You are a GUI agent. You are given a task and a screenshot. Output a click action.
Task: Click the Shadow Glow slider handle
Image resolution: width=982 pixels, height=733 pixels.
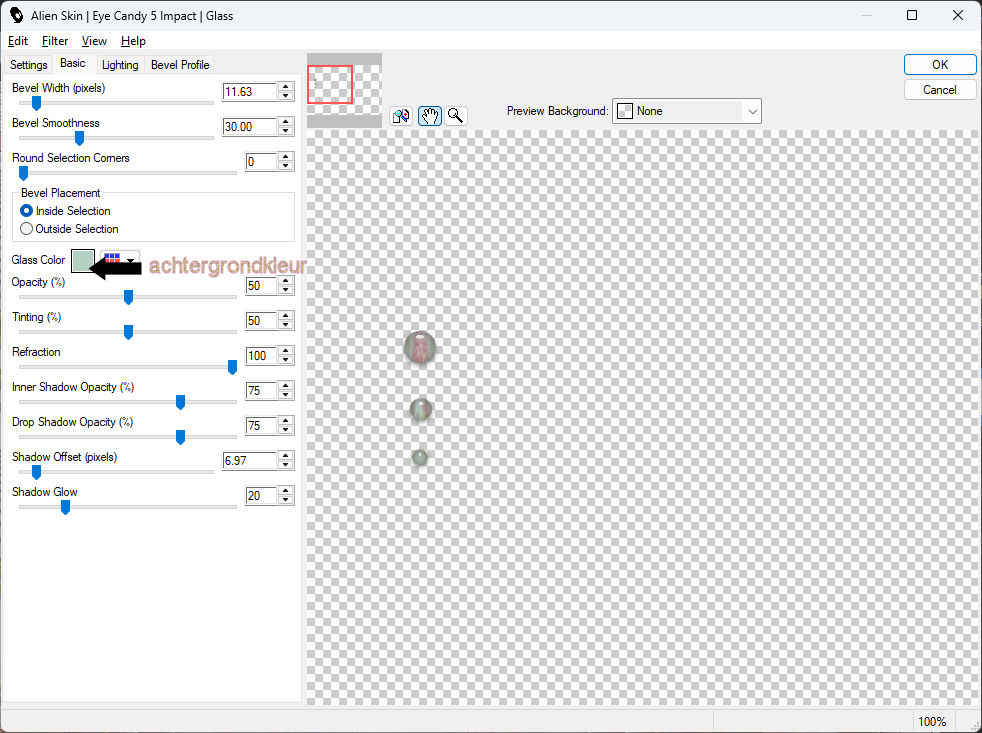65,507
